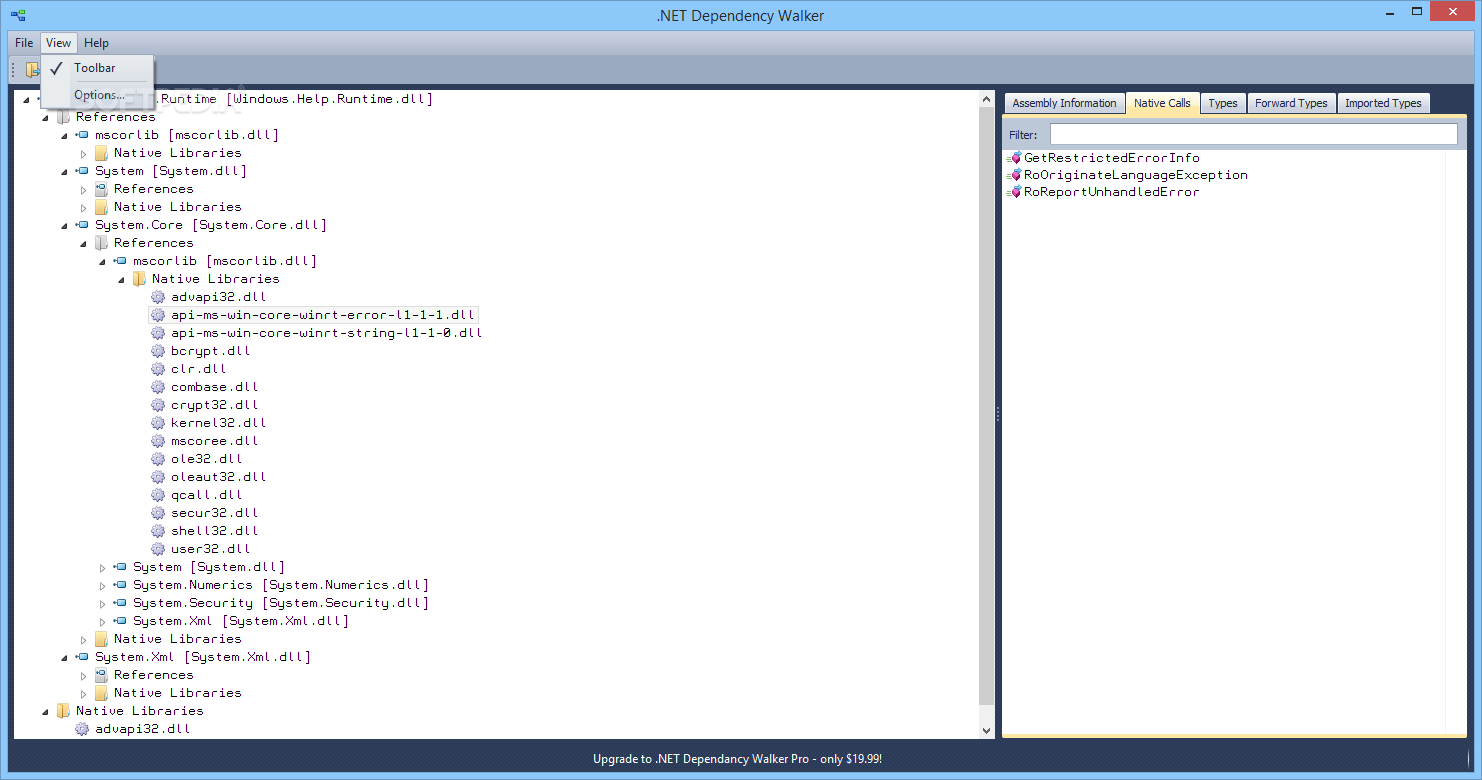Click the gear icon next to secur32.dll
The width and height of the screenshot is (1482, 780).
point(158,513)
